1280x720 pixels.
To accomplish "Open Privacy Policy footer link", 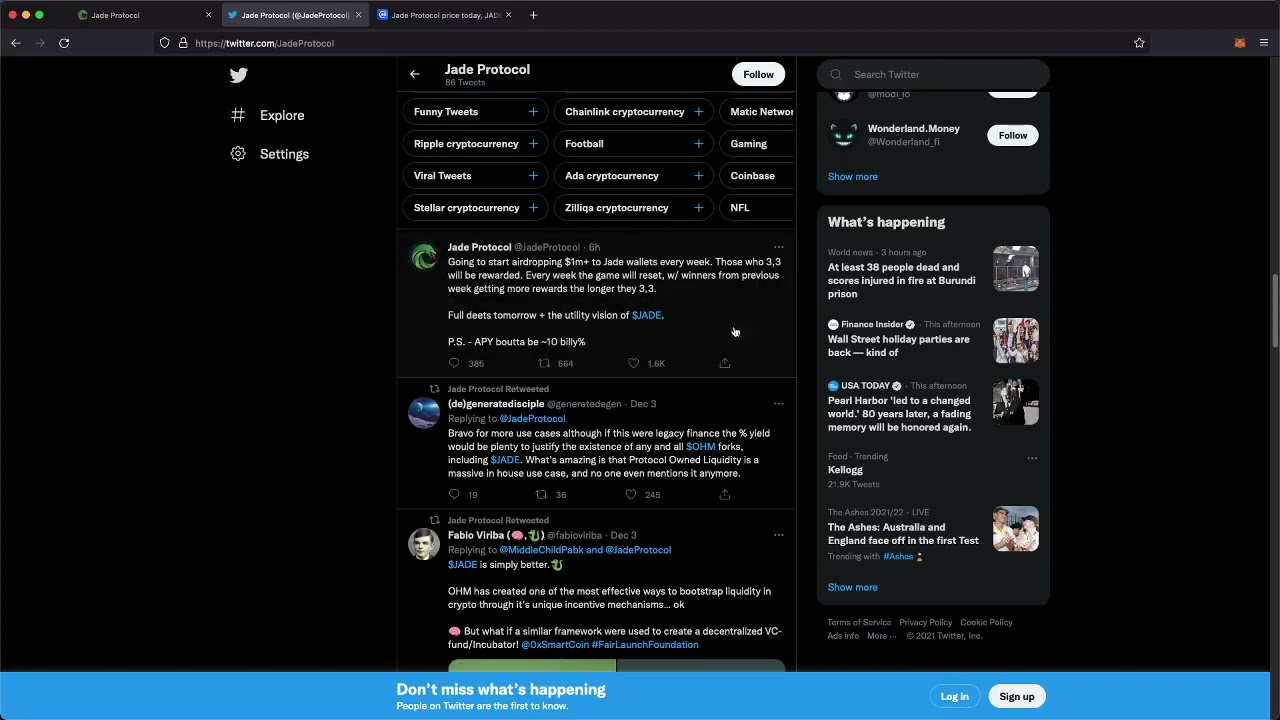I will click(926, 623).
